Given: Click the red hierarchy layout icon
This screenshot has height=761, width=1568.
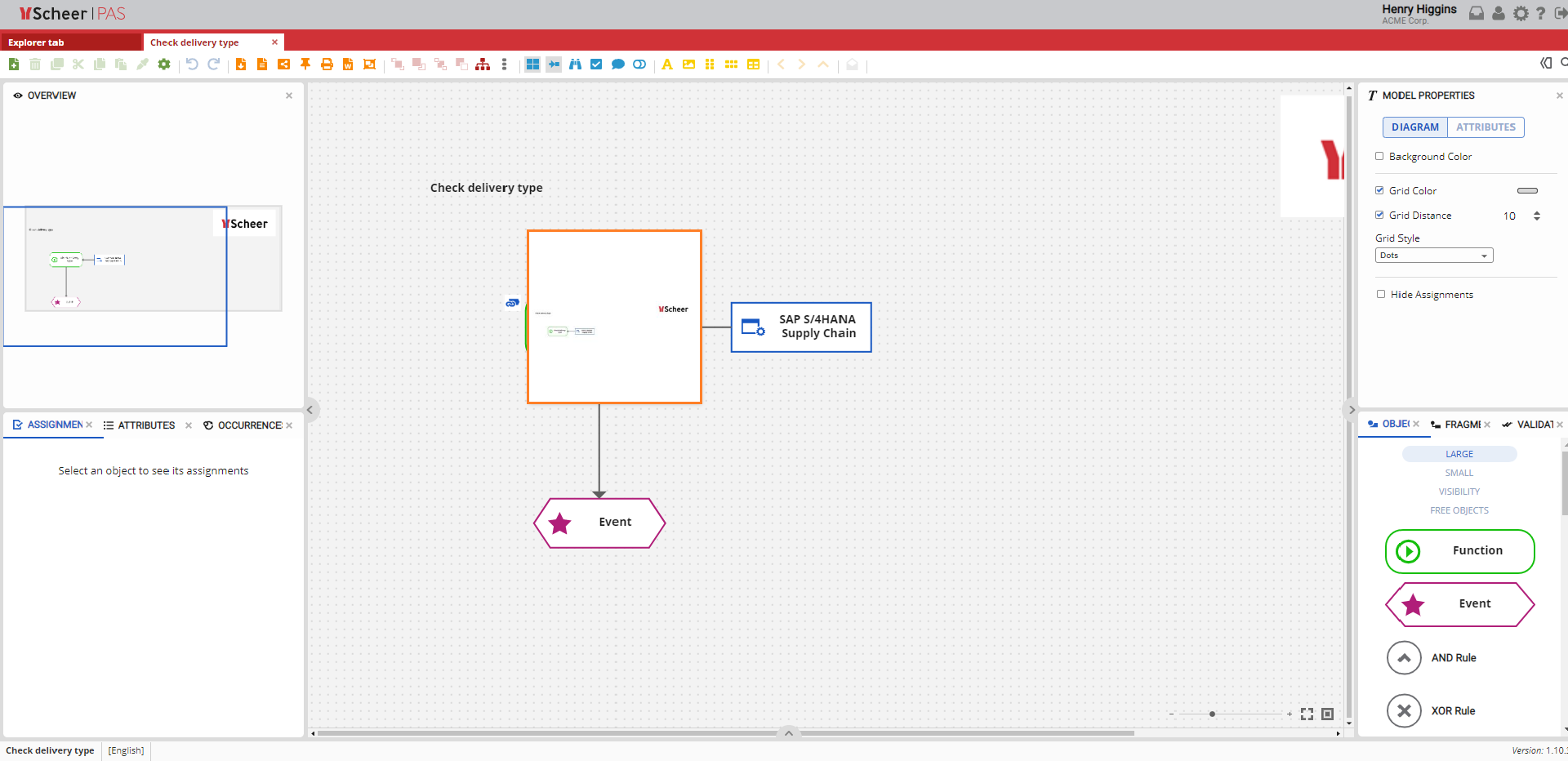Looking at the screenshot, I should click(483, 65).
